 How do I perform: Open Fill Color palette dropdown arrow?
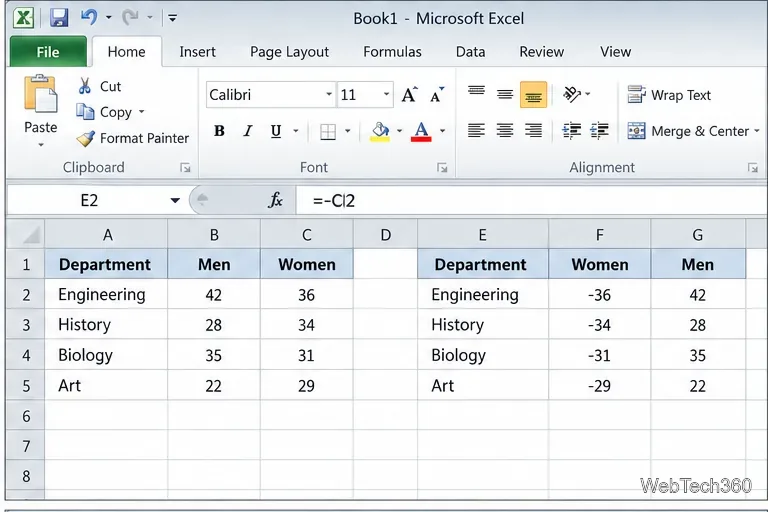coord(399,131)
